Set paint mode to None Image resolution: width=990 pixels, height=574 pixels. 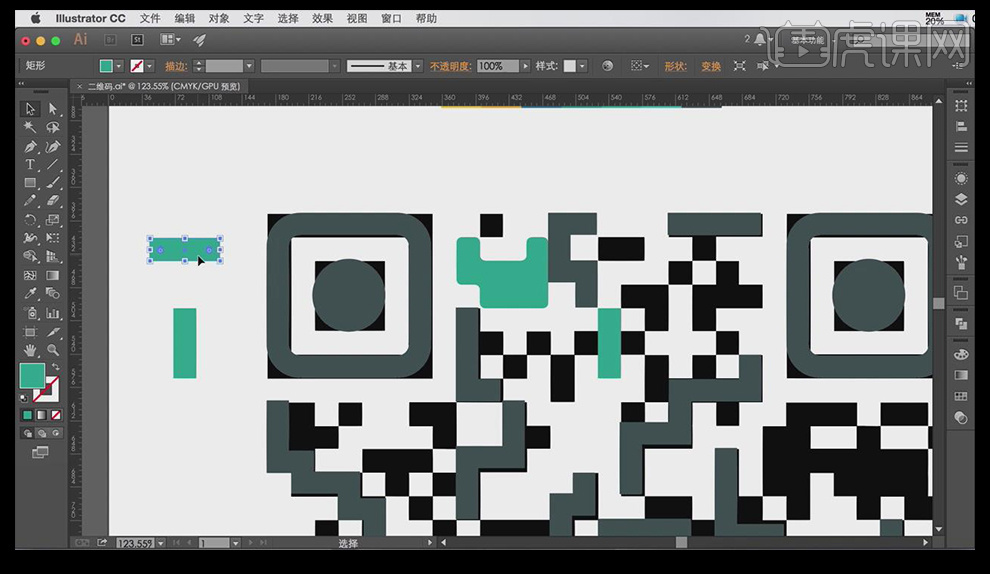click(55, 415)
